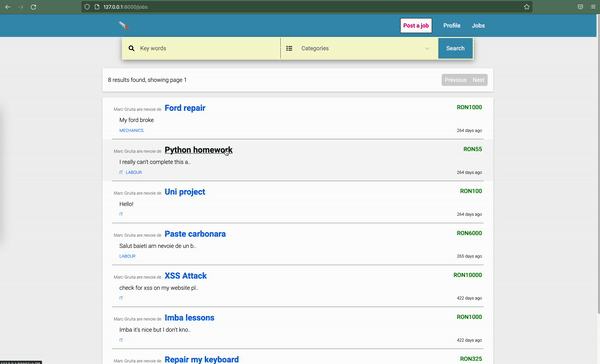The height and width of the screenshot is (364, 600).
Task: Click the RON10000 price on XSS Attack
Action: click(468, 275)
